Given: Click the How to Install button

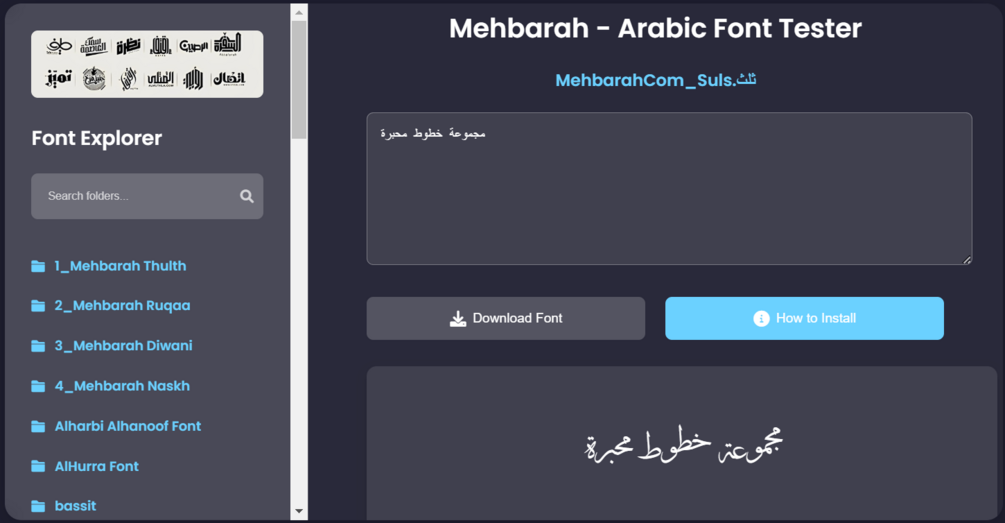Looking at the screenshot, I should pyautogui.click(x=804, y=319).
